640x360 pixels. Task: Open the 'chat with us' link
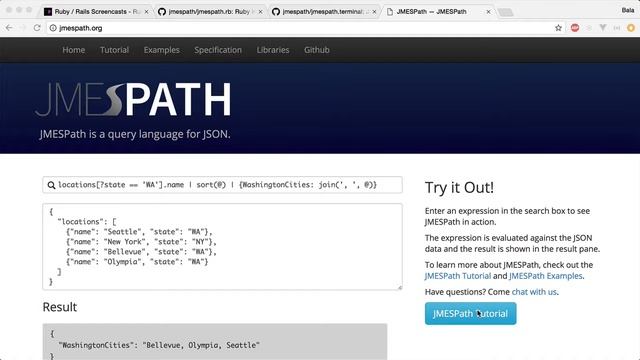click(x=534, y=292)
